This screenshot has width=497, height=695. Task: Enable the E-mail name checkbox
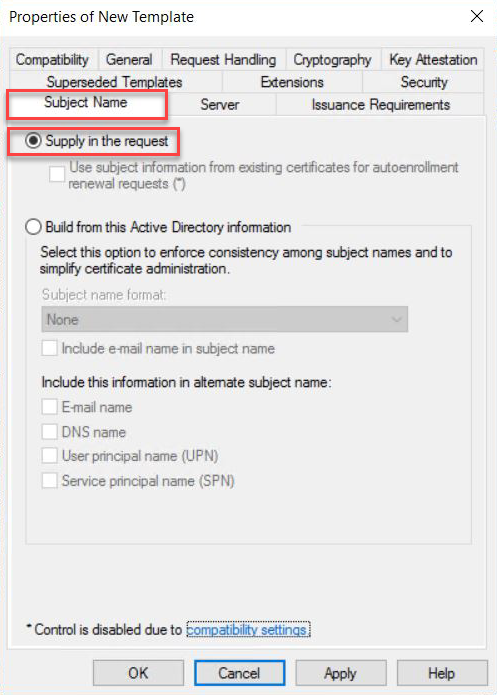tap(49, 406)
